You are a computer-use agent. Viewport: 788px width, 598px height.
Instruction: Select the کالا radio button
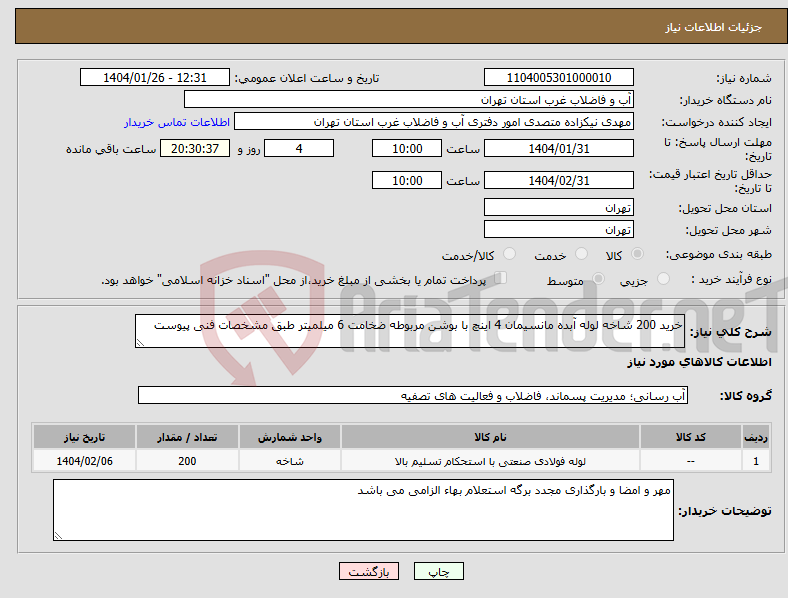click(x=637, y=254)
